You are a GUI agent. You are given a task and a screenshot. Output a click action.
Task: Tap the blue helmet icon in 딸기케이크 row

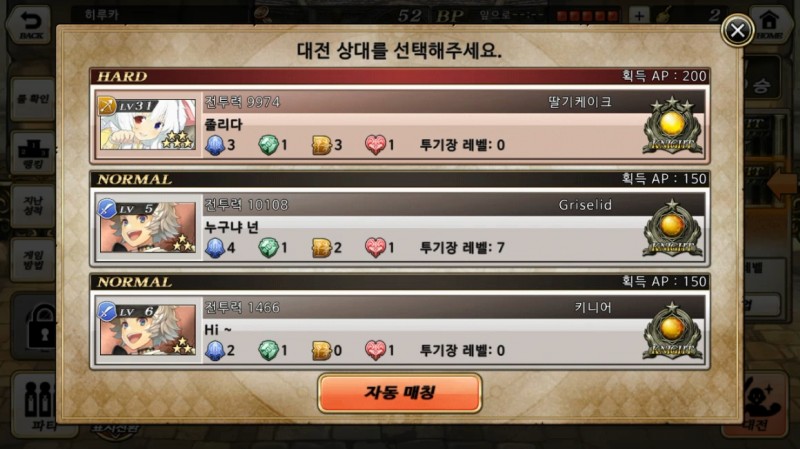(x=215, y=145)
